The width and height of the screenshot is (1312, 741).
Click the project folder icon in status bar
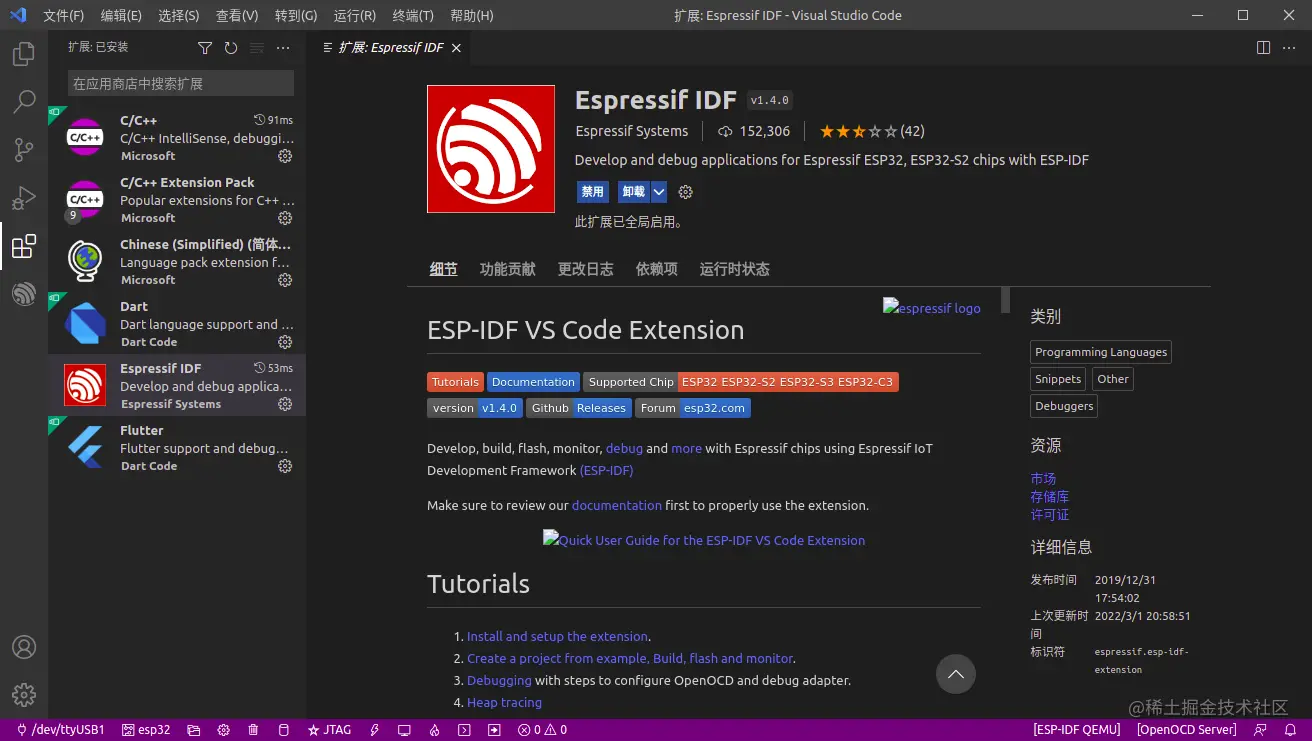point(194,730)
